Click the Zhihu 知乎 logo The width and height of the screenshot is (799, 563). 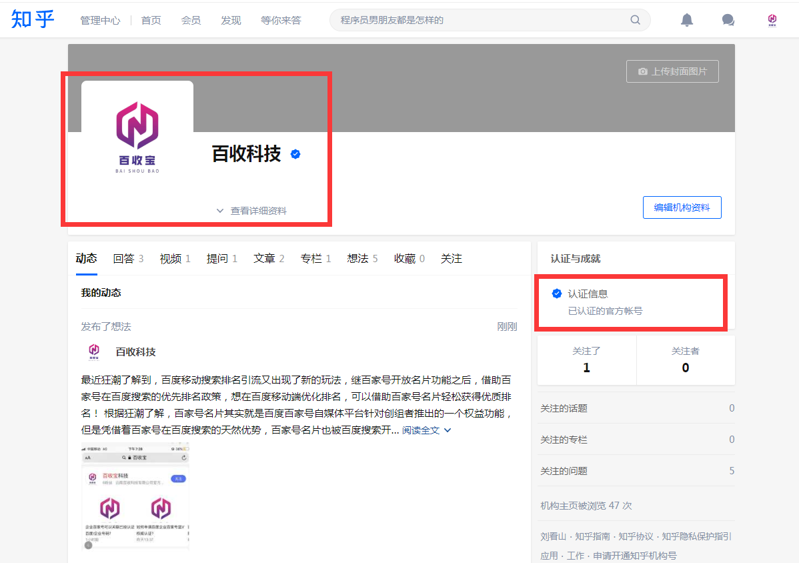[32, 19]
